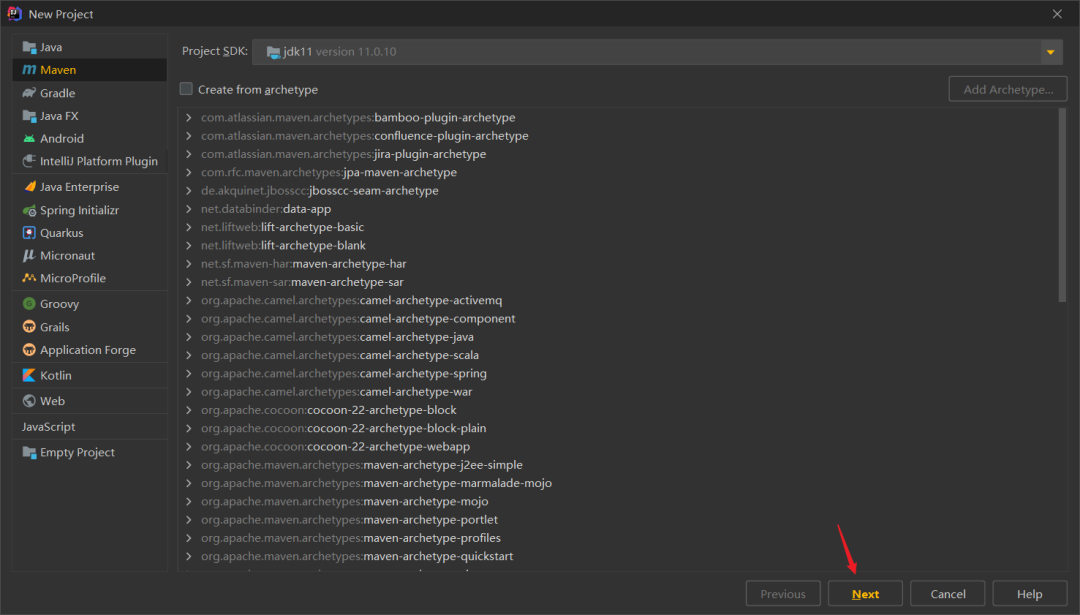
Task: Select maven-archetype-portlet row
Action: pos(619,519)
